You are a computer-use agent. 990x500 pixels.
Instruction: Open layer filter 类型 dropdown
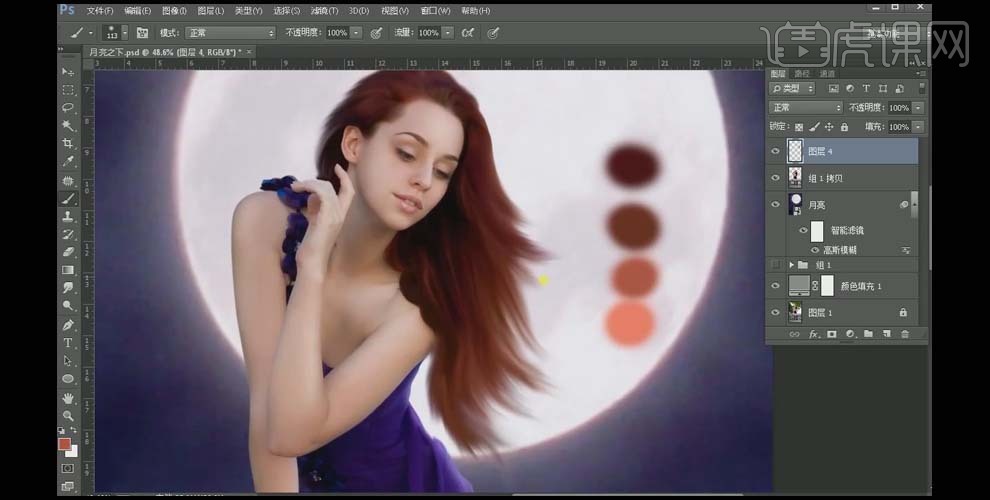(793, 88)
